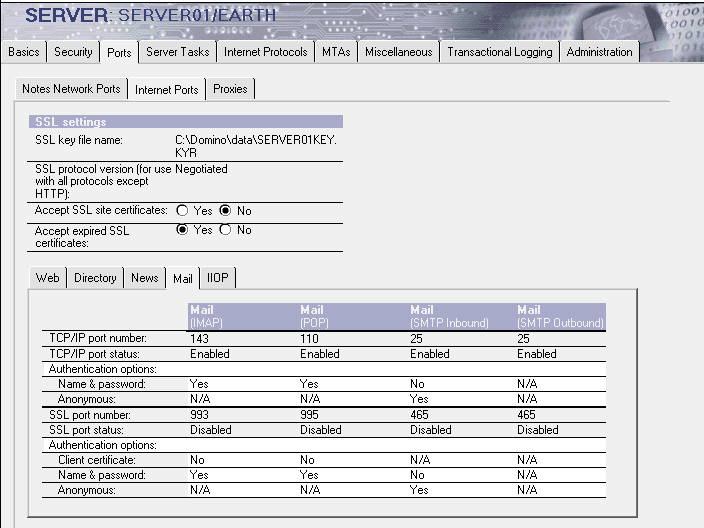Select Internet Ports subtab
The width and height of the screenshot is (704, 528).
tap(167, 89)
